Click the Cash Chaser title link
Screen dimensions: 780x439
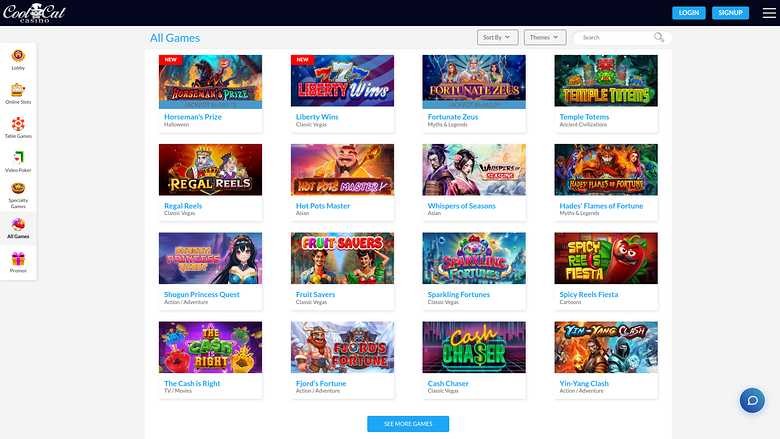(448, 384)
